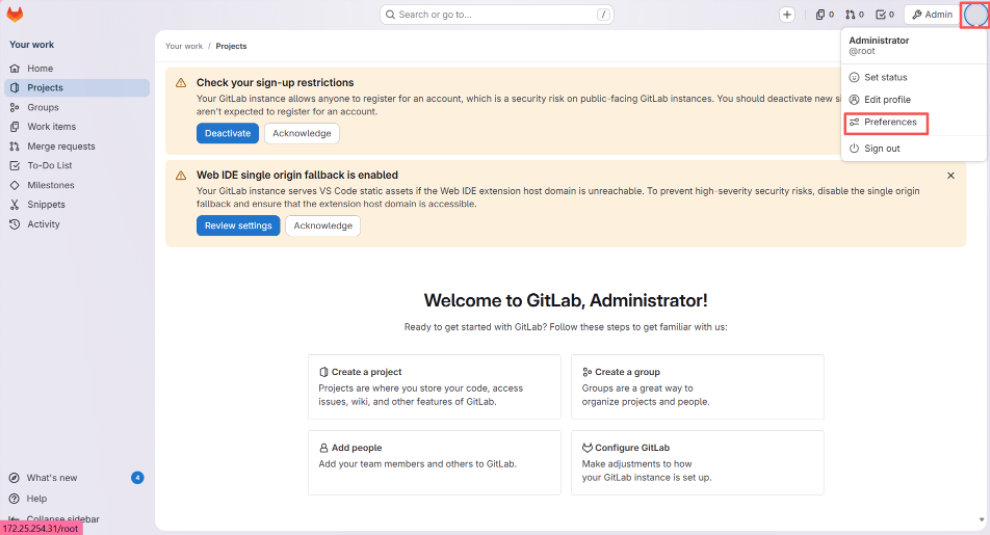Click the Activity history icon
The height and width of the screenshot is (535, 990).
(15, 224)
